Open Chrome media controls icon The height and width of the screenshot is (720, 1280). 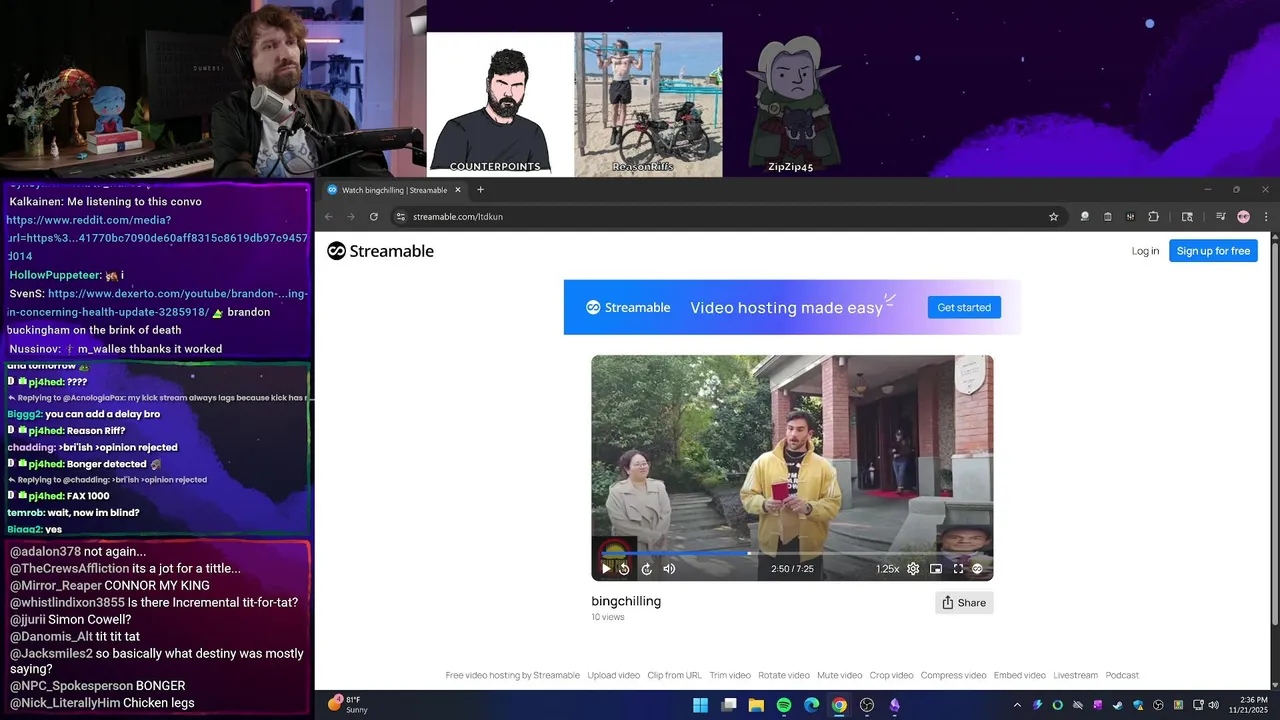[1219, 217]
